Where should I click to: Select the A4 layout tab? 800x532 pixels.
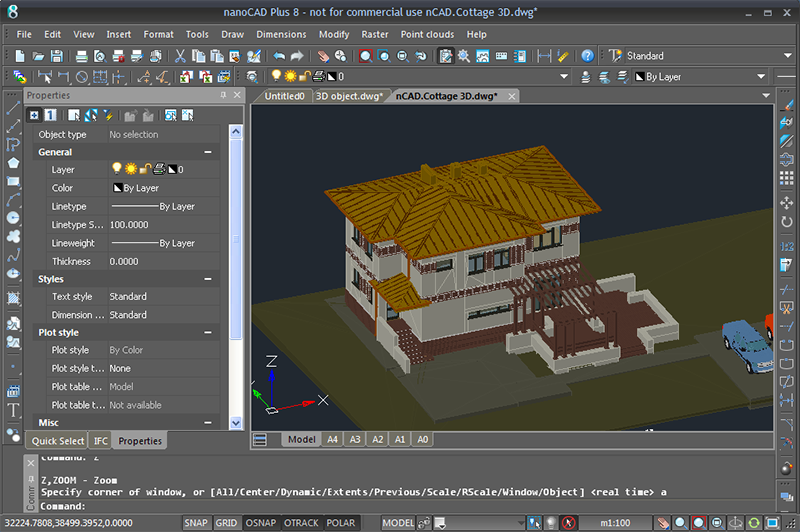(332, 439)
